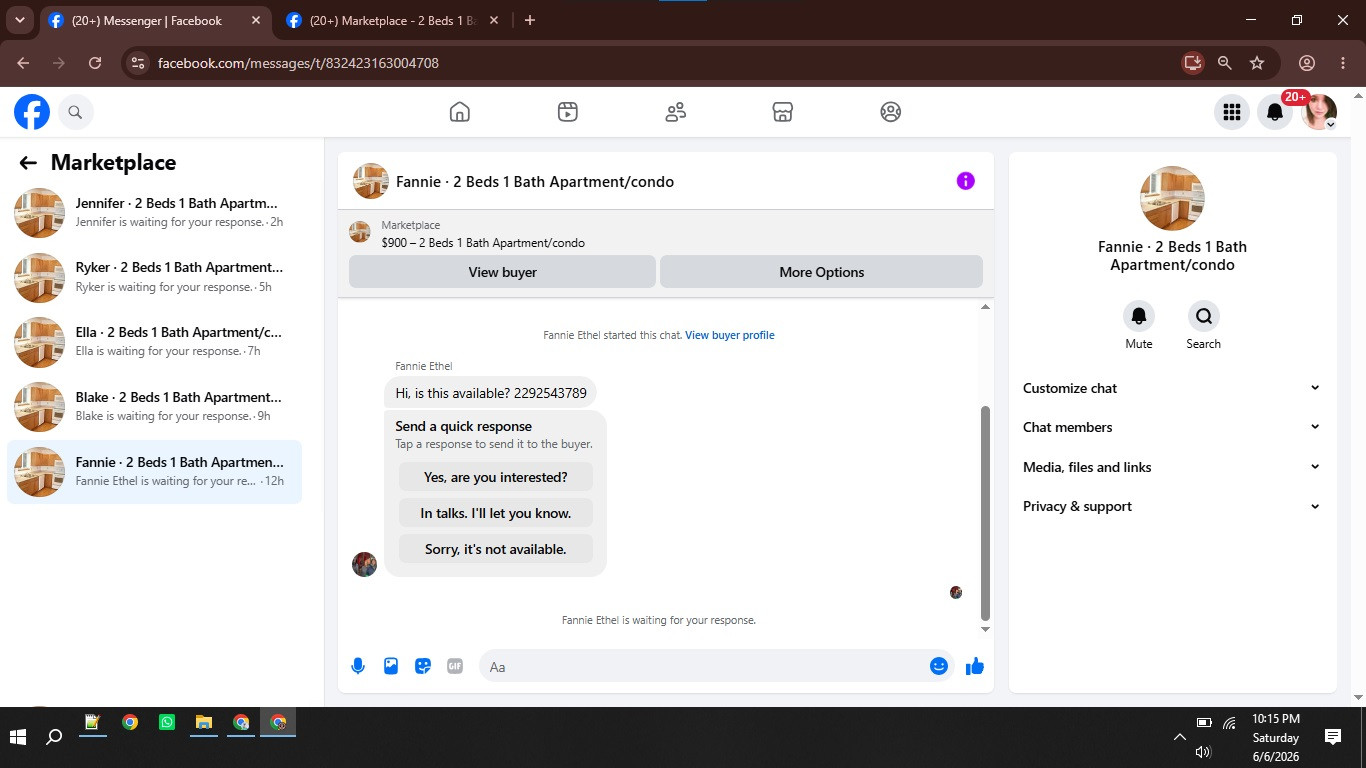Record a voice clip with the microphone icon
The height and width of the screenshot is (768, 1366).
click(x=358, y=666)
